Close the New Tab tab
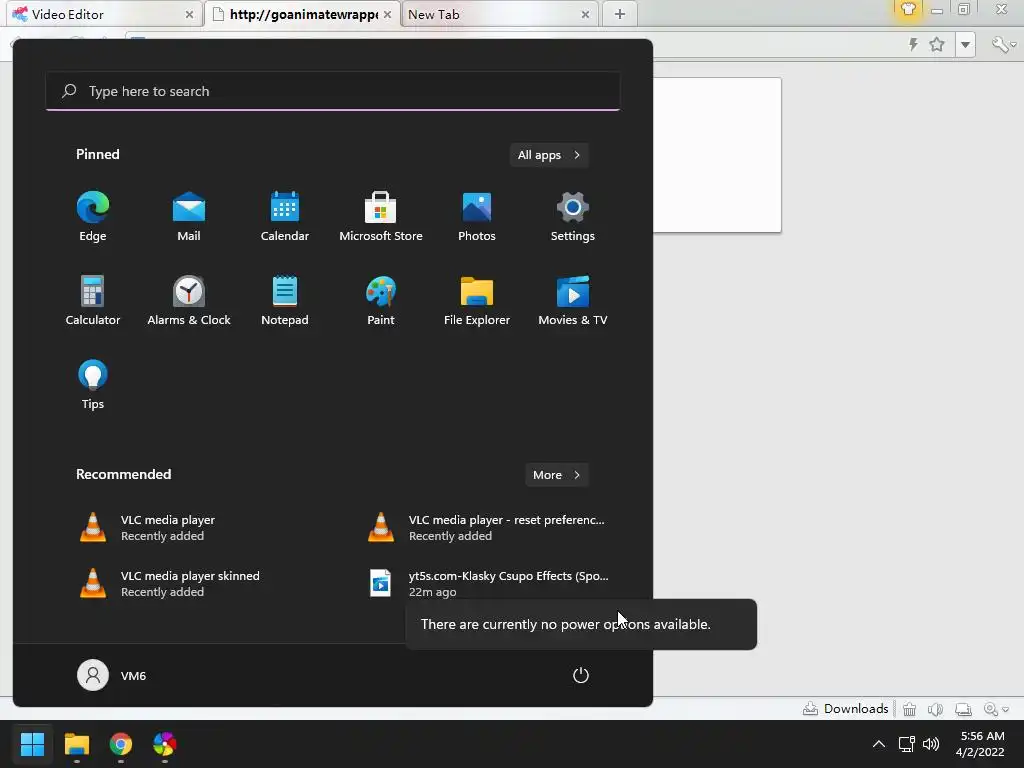 [585, 14]
